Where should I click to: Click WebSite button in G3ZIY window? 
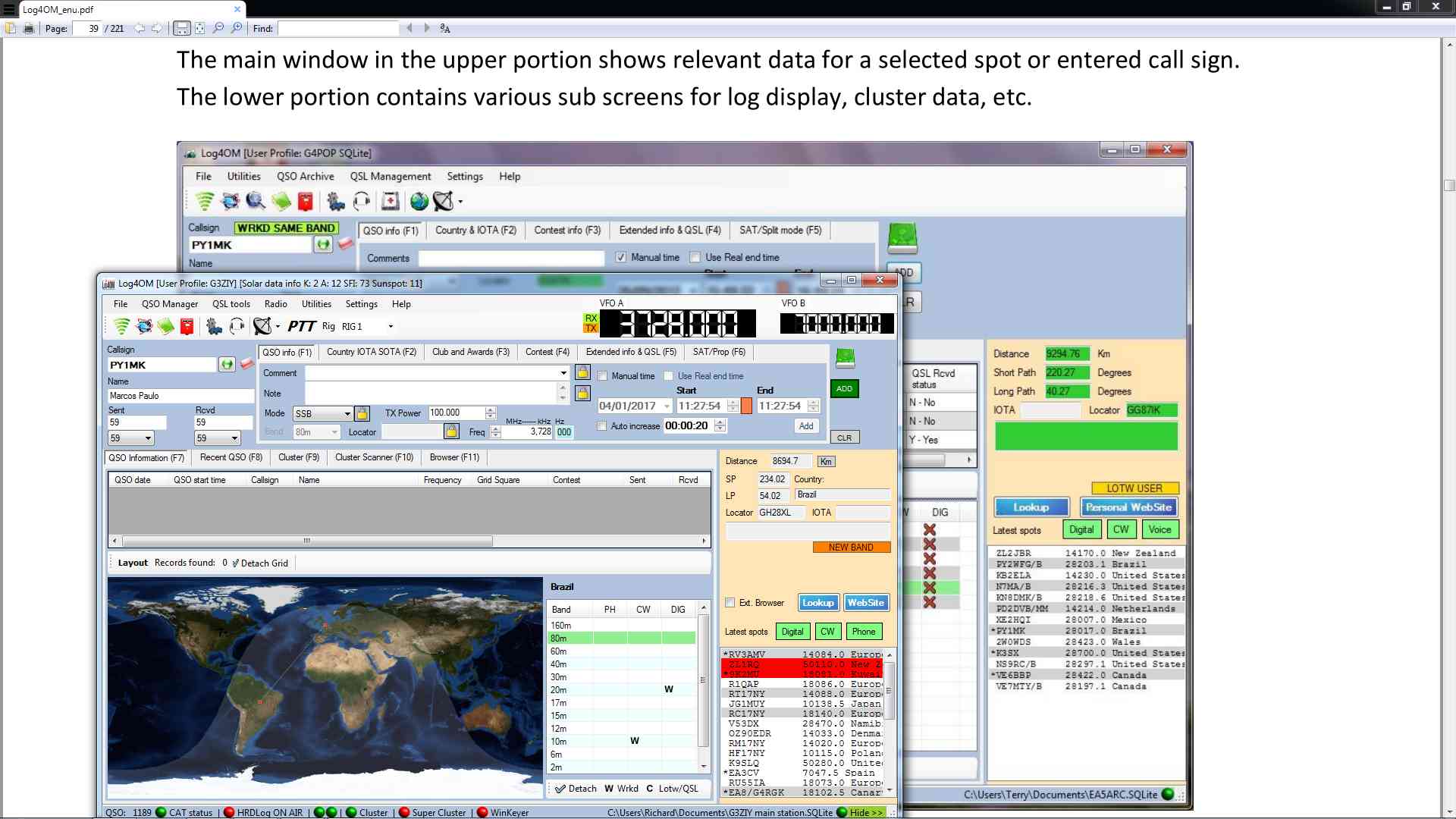pyautogui.click(x=866, y=603)
